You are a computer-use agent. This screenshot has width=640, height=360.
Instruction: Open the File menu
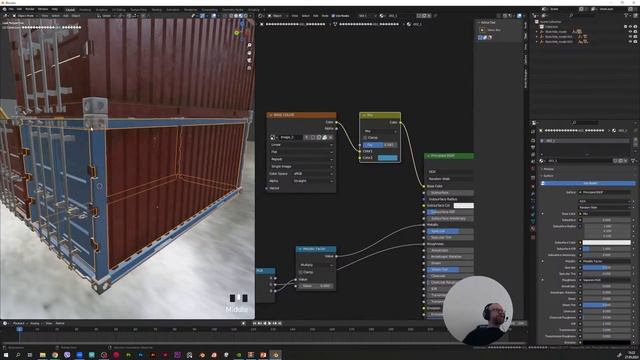[x=11, y=9]
